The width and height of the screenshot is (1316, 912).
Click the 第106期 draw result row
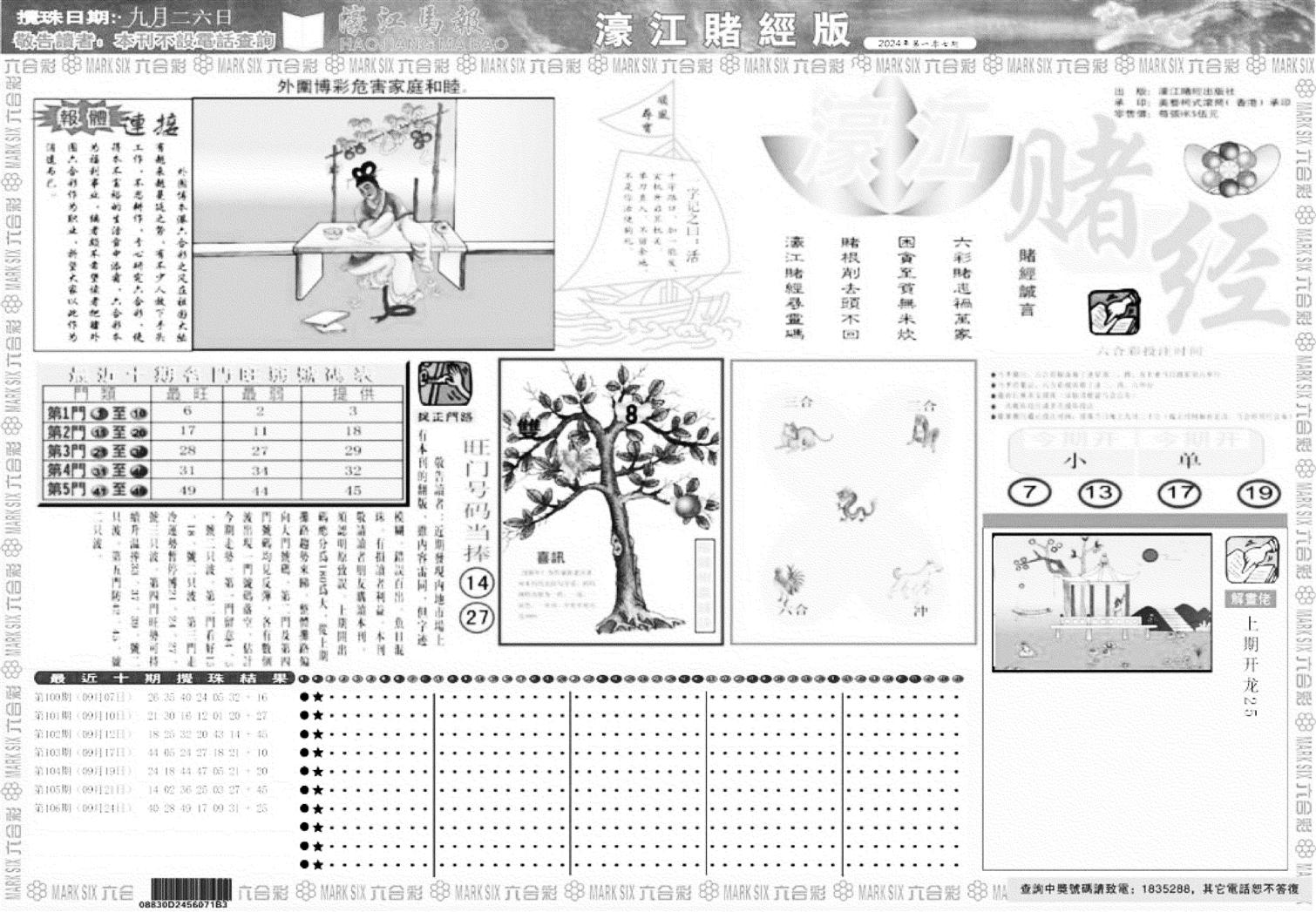pos(152,808)
